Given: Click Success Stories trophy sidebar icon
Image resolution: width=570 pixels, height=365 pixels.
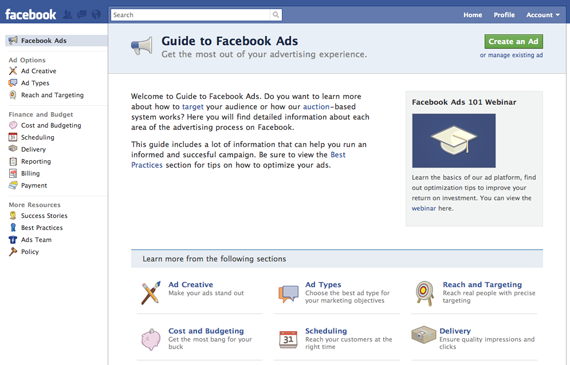Looking at the screenshot, I should [x=13, y=215].
